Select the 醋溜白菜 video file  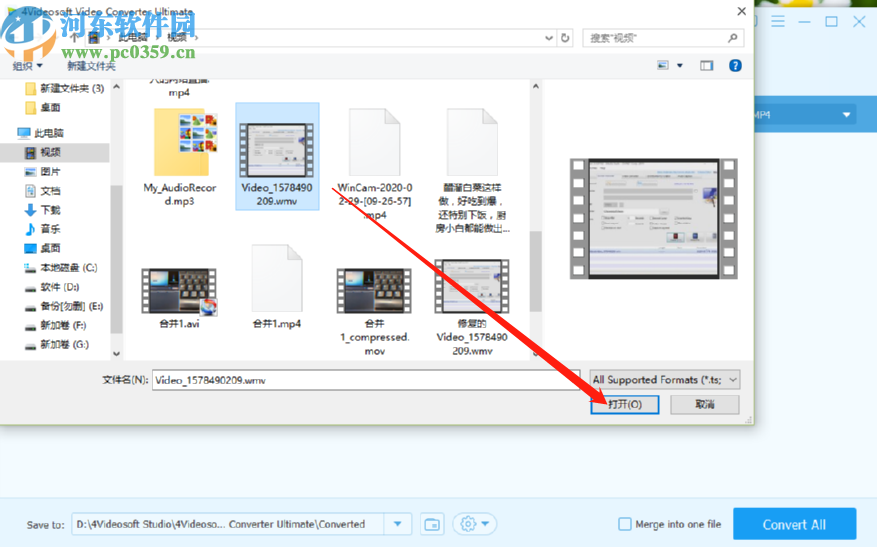(x=472, y=171)
